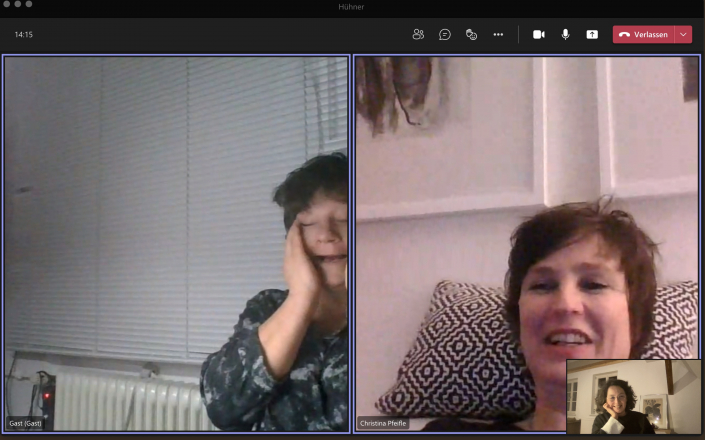Click the 14:15 meeting timer

click(24, 34)
